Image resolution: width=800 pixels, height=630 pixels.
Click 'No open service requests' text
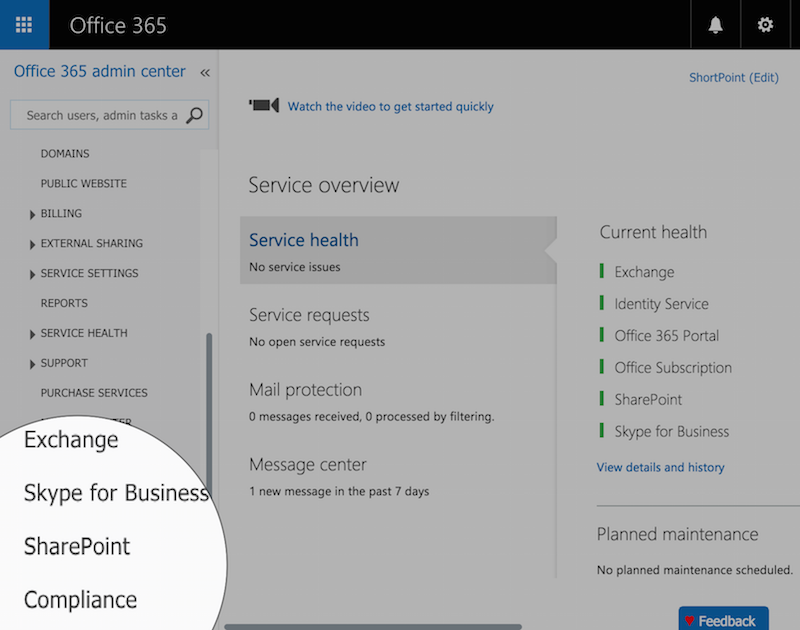pos(317,342)
